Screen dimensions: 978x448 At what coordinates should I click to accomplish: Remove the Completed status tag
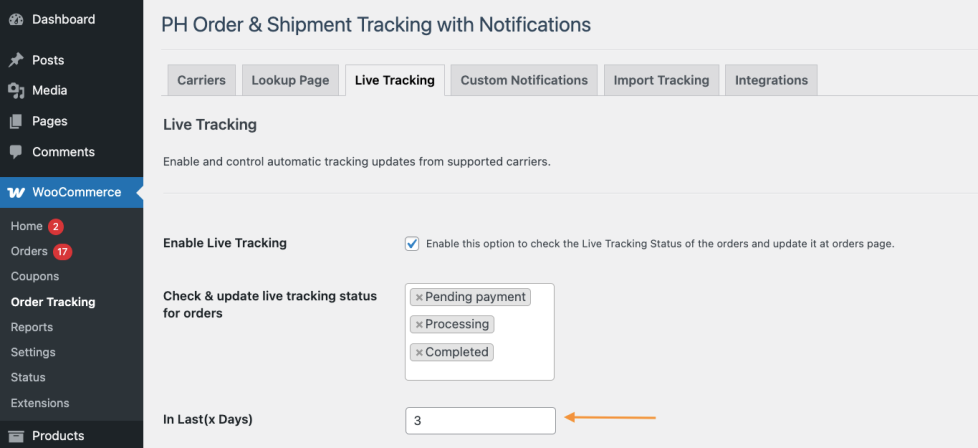[419, 353]
